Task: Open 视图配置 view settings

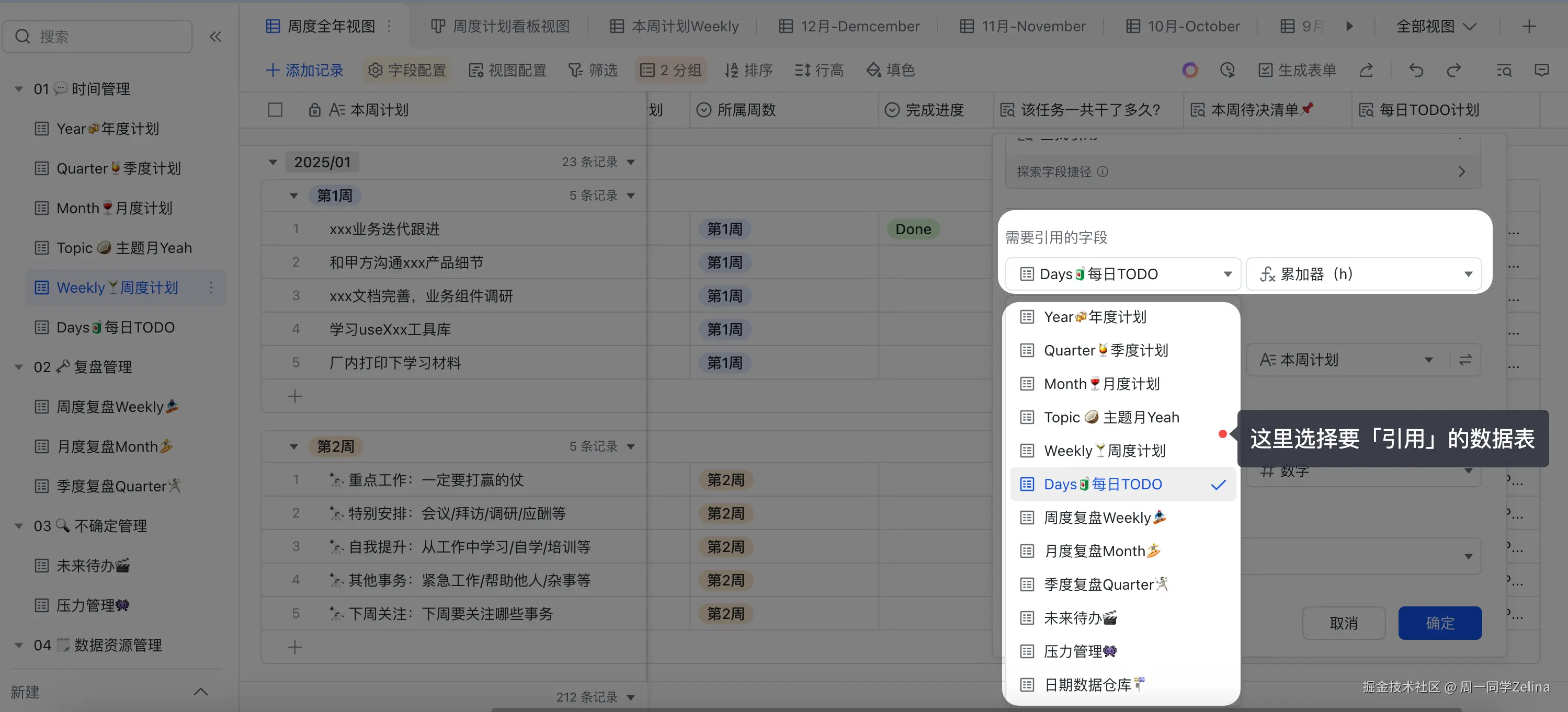Action: coord(507,70)
